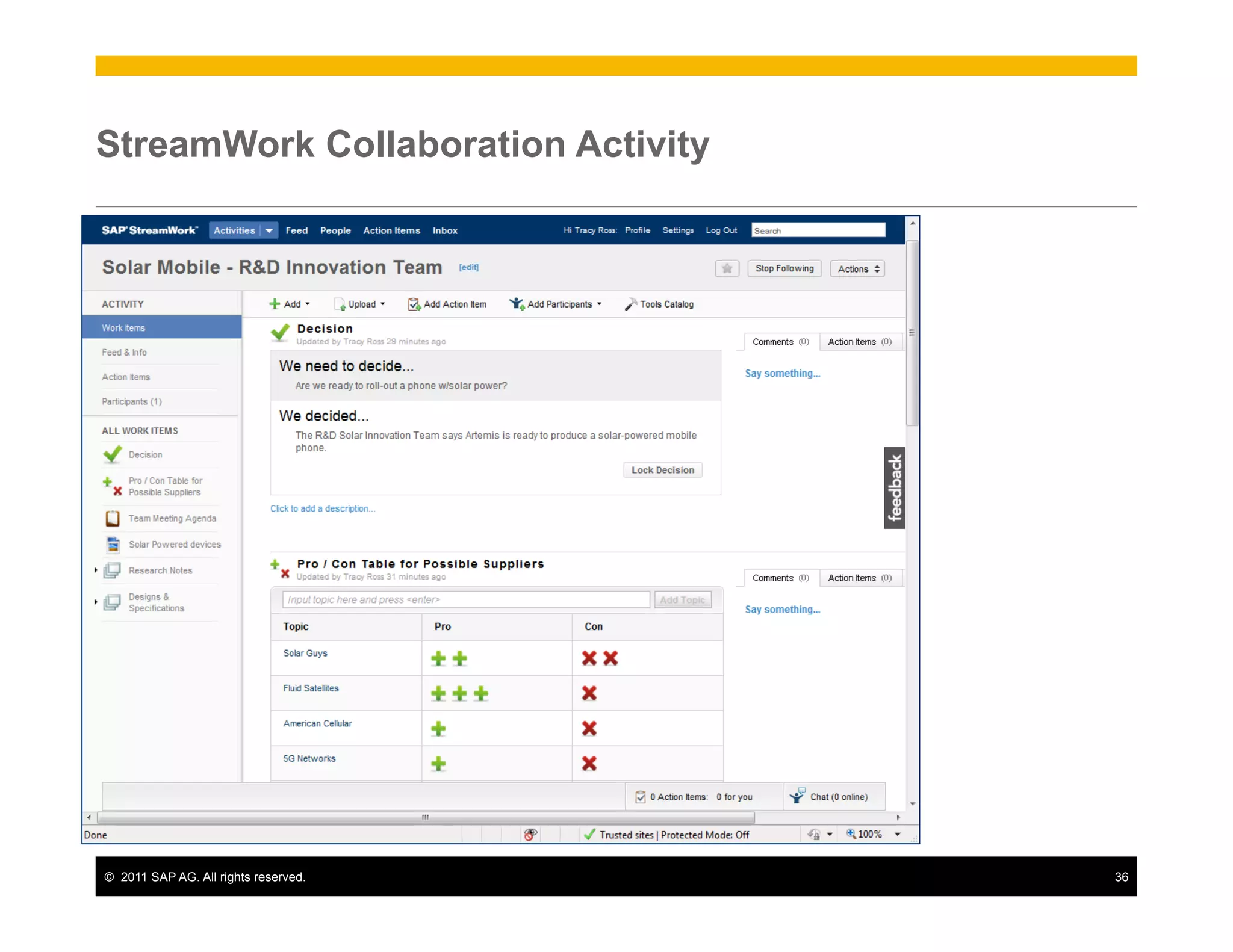The width and height of the screenshot is (1233, 952).
Task: Open the Actions dropdown button
Action: pos(857,268)
